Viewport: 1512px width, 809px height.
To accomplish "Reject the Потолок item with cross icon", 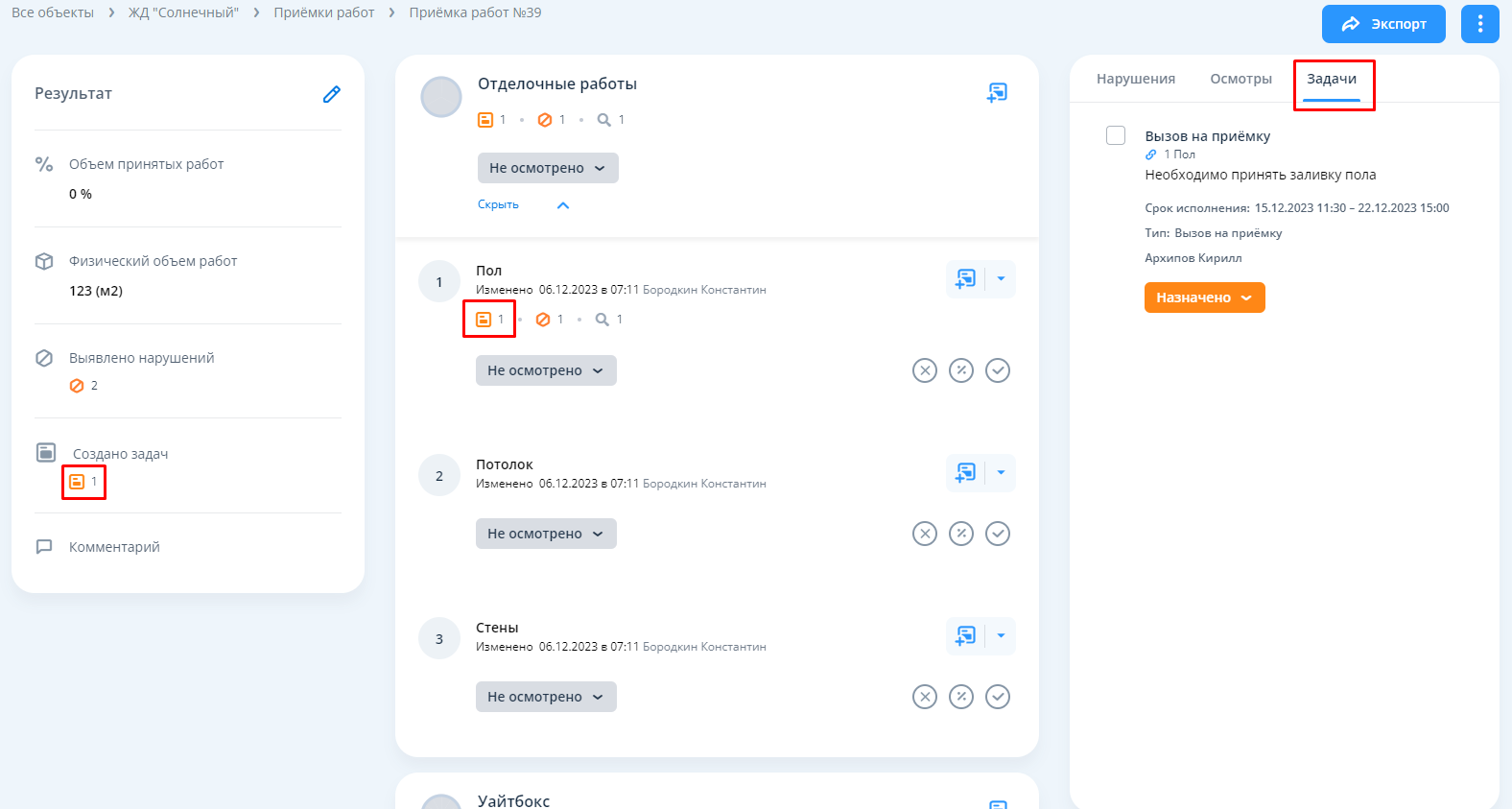I will click(x=924, y=534).
